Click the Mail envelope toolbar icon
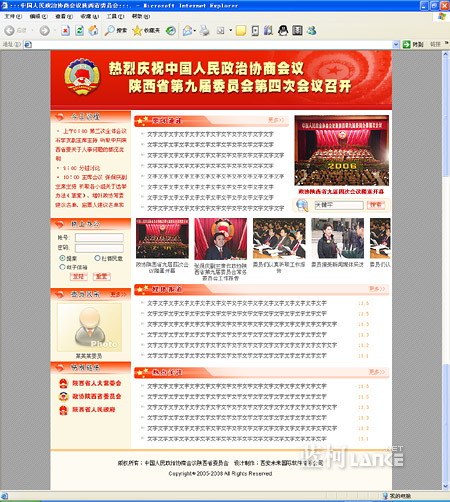 point(187,31)
